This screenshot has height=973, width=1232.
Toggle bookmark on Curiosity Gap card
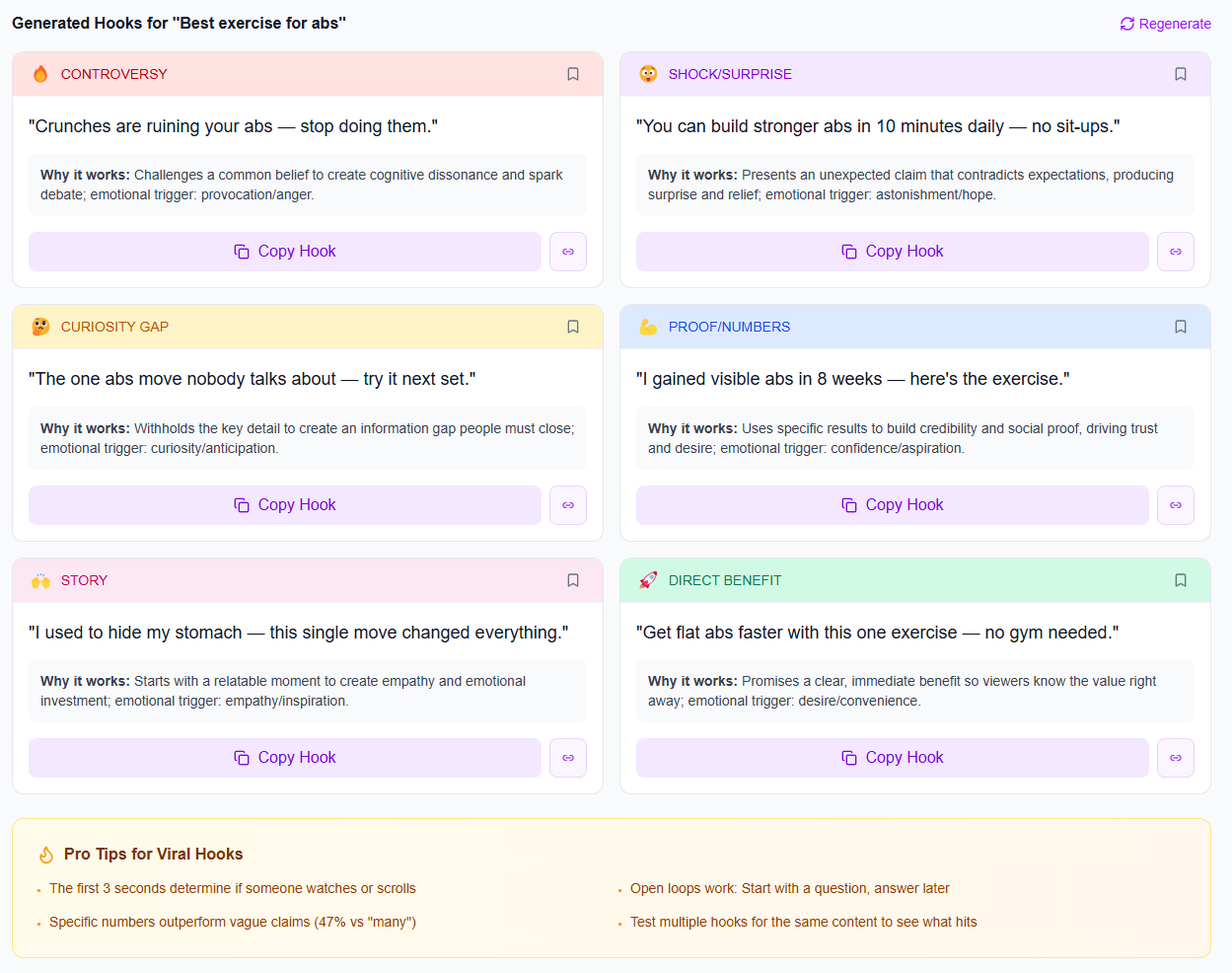pos(573,327)
